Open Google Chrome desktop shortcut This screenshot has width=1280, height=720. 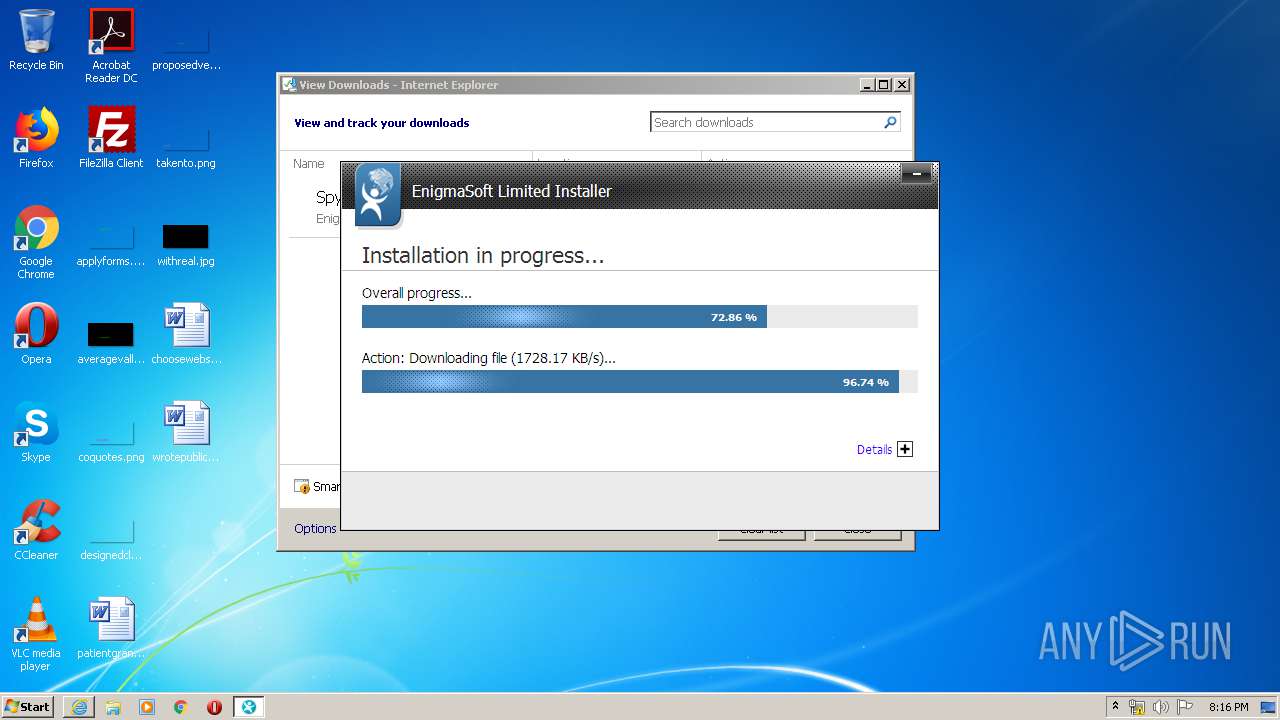pyautogui.click(x=36, y=242)
